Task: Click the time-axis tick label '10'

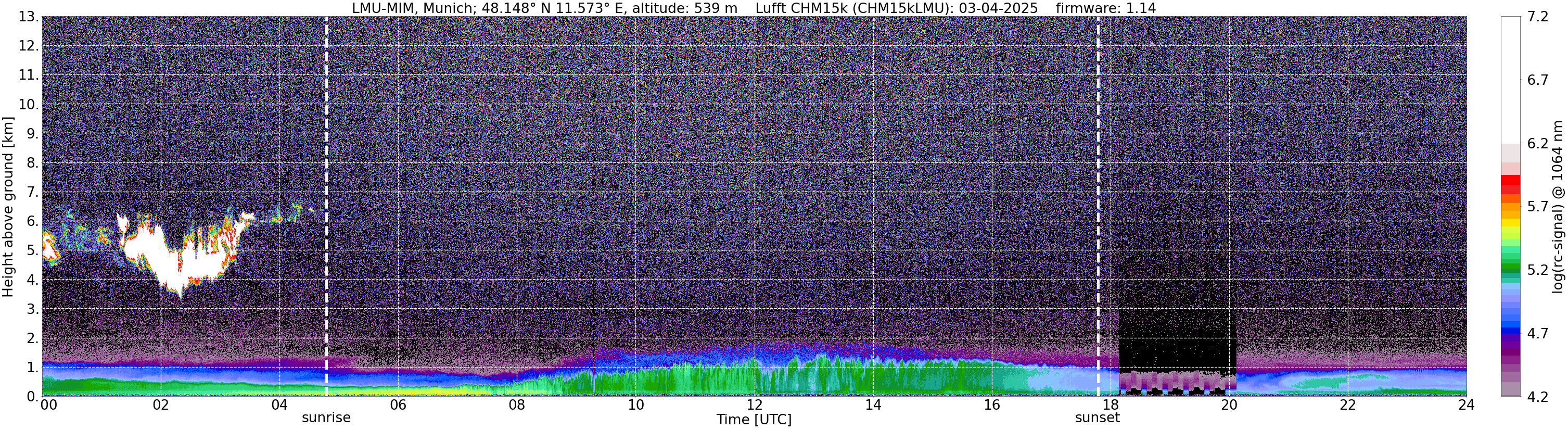Action: (635, 405)
